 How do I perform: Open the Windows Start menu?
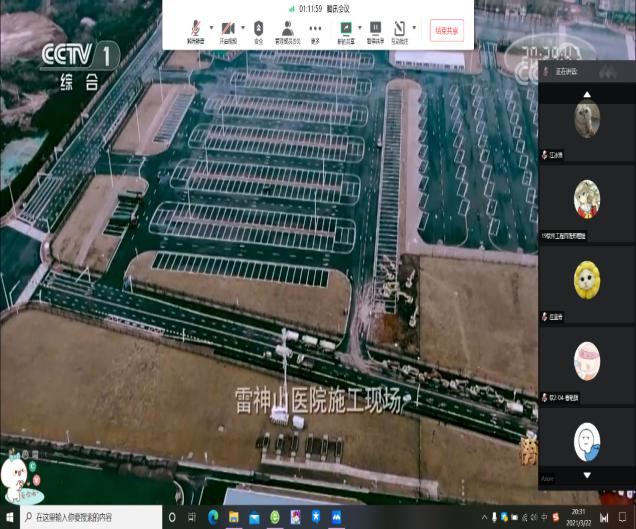[10, 518]
